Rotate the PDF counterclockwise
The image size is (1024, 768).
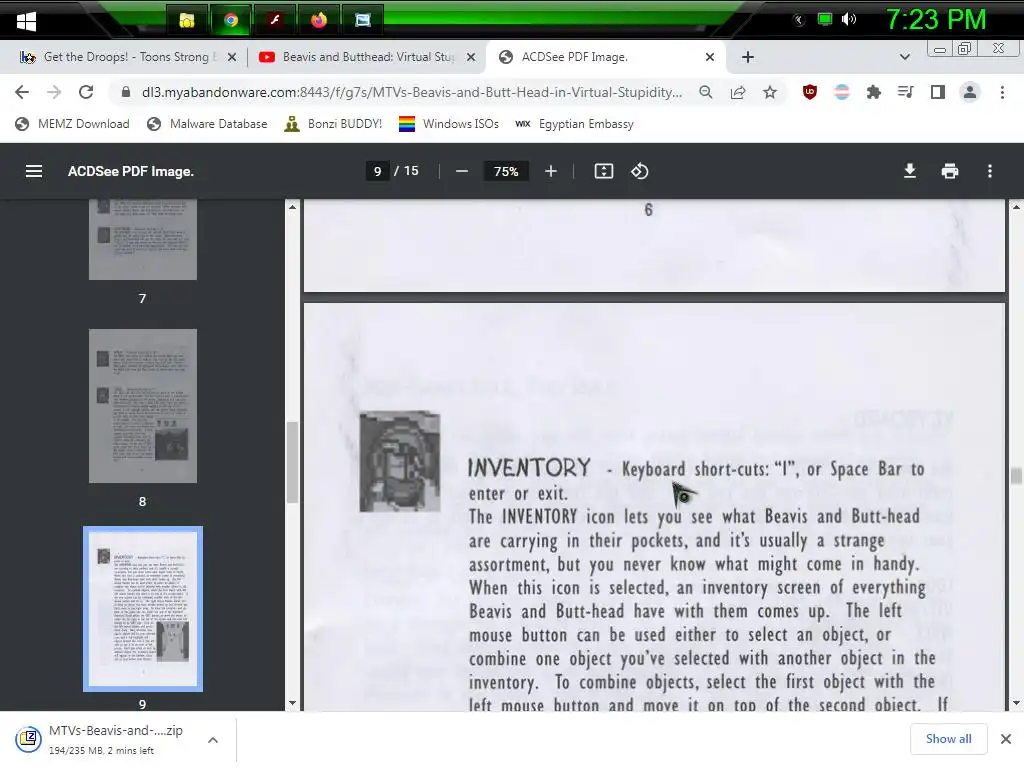tap(639, 171)
